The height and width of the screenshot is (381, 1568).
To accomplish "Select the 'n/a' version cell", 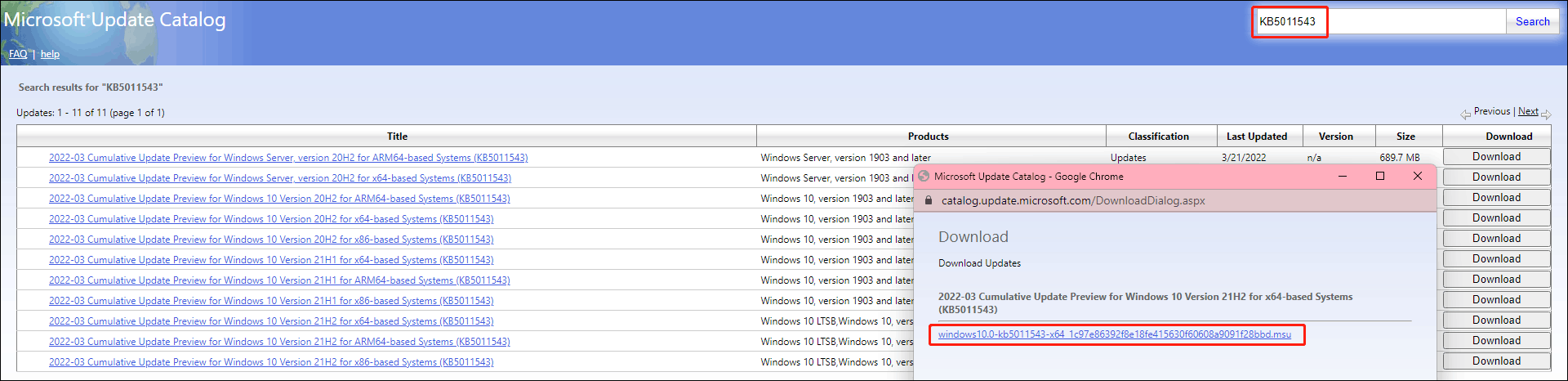I will click(x=1314, y=158).
